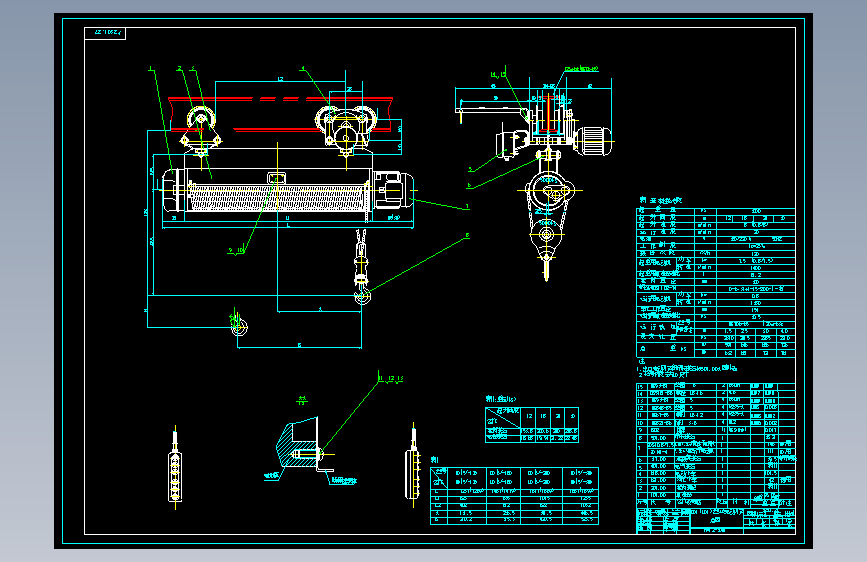Pick the lifting hook in the front view
Image resolution: width=867 pixels, height=562 pixels.
click(x=362, y=297)
